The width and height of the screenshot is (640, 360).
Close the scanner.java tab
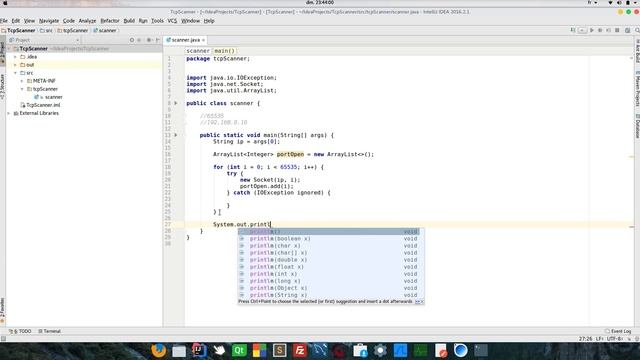(x=203, y=40)
